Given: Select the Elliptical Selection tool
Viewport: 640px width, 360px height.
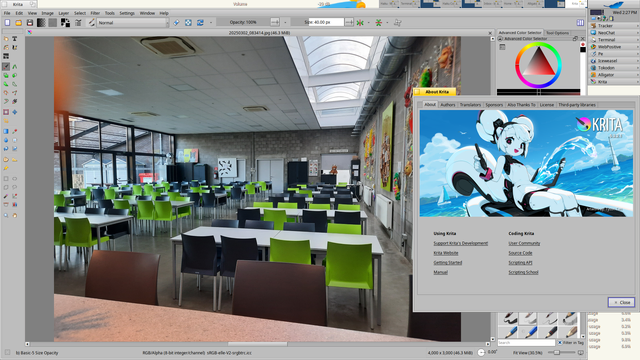Looking at the screenshot, I should pyautogui.click(x=15, y=179).
